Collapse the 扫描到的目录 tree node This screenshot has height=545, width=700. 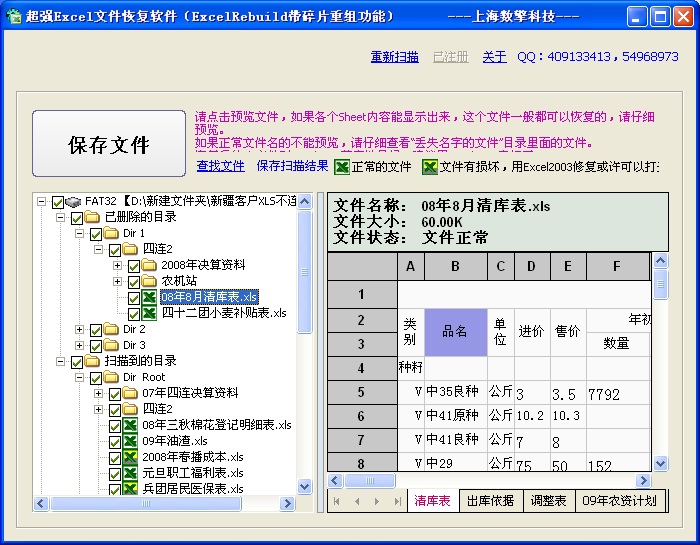(61, 361)
